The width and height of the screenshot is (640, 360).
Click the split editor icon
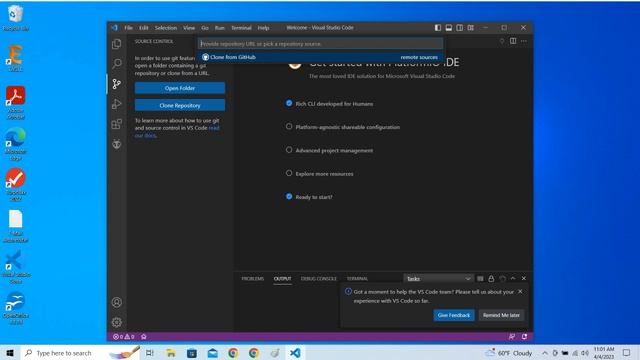click(x=513, y=41)
